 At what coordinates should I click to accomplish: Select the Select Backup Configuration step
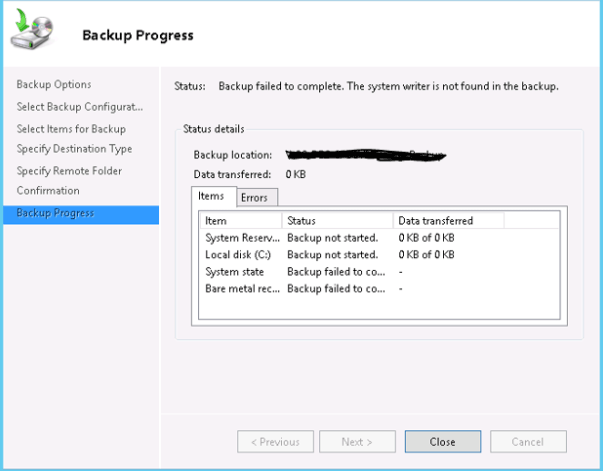(80, 107)
